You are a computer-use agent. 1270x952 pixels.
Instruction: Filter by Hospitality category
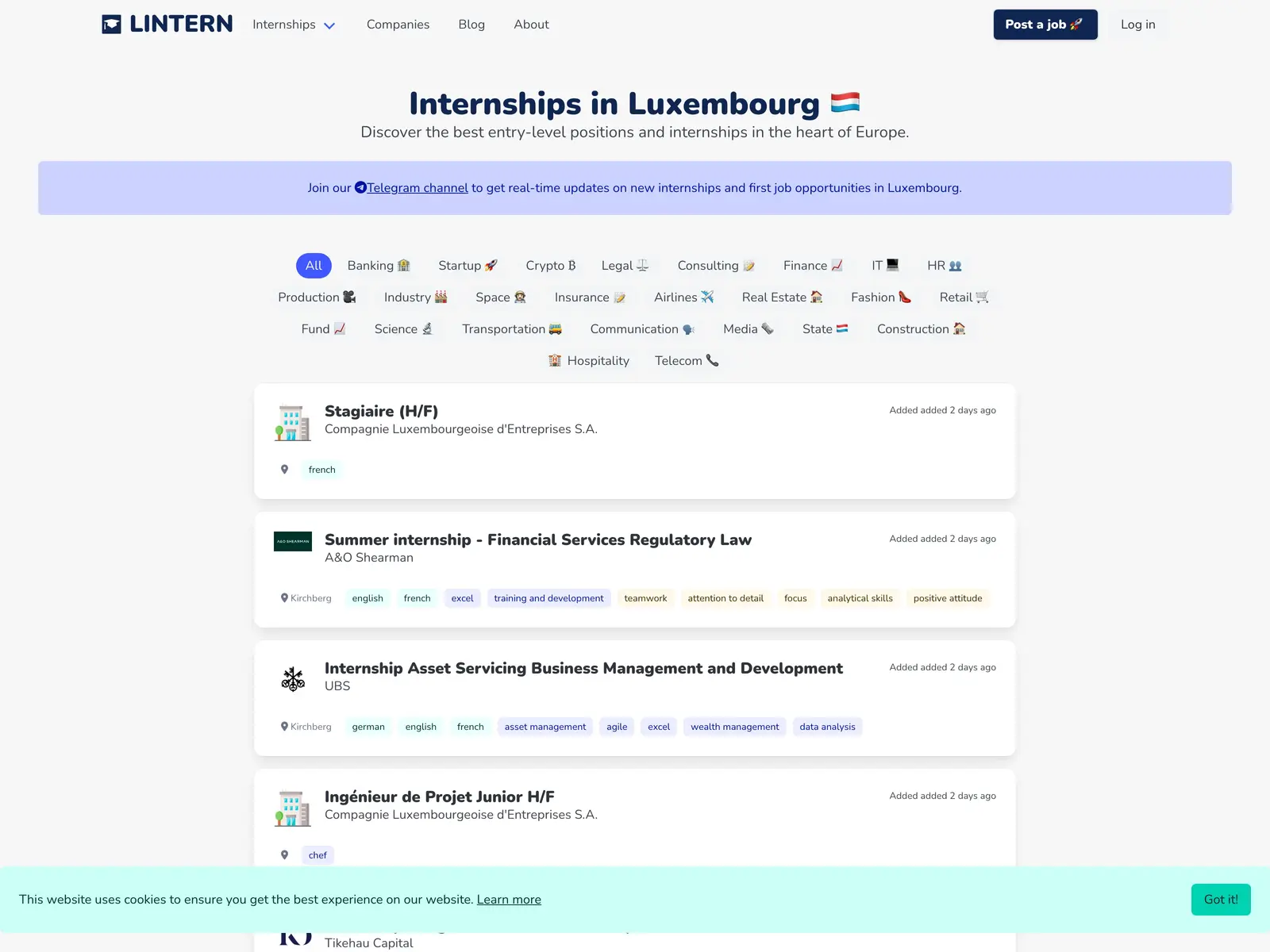(589, 361)
